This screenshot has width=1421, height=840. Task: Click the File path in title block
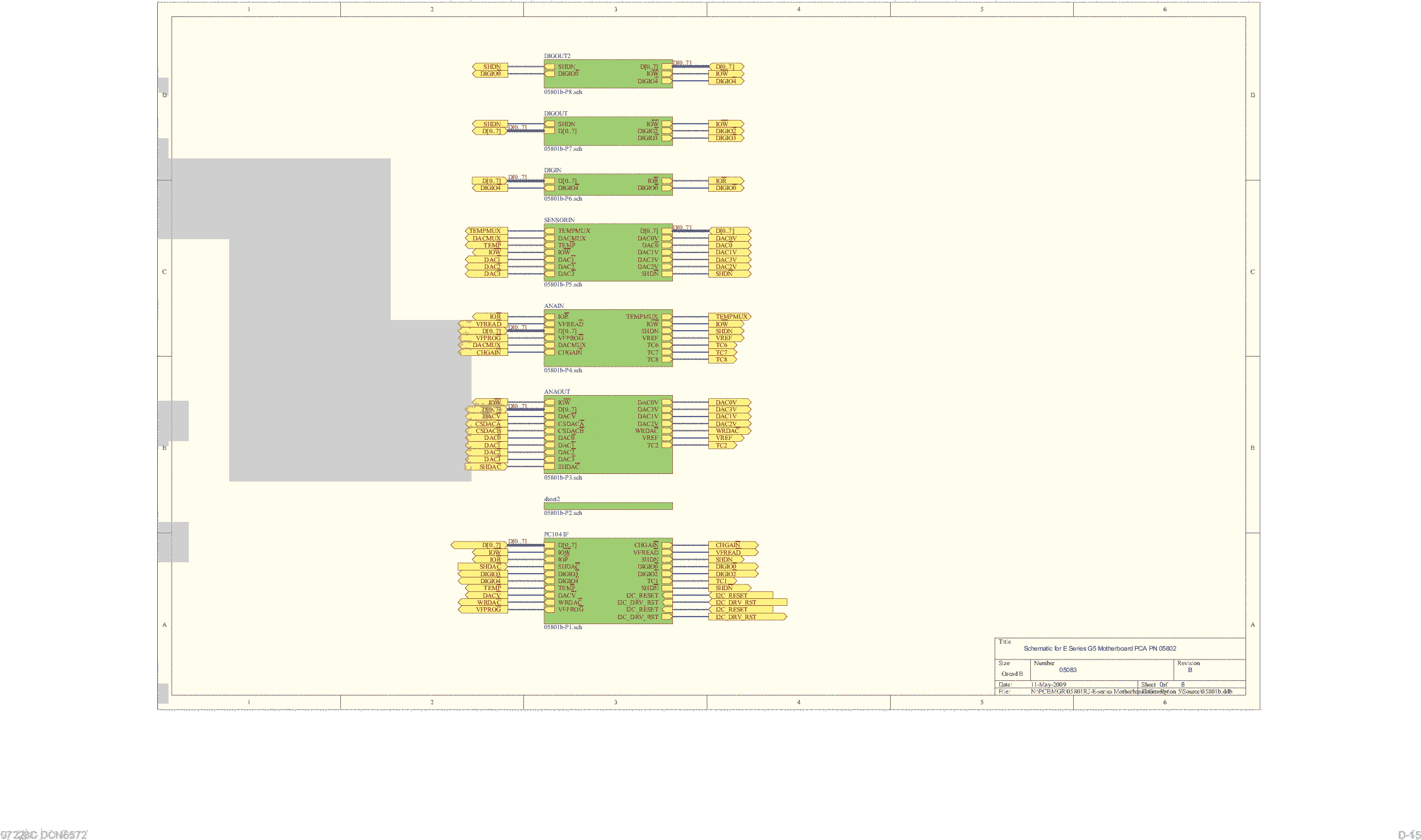point(1130,692)
